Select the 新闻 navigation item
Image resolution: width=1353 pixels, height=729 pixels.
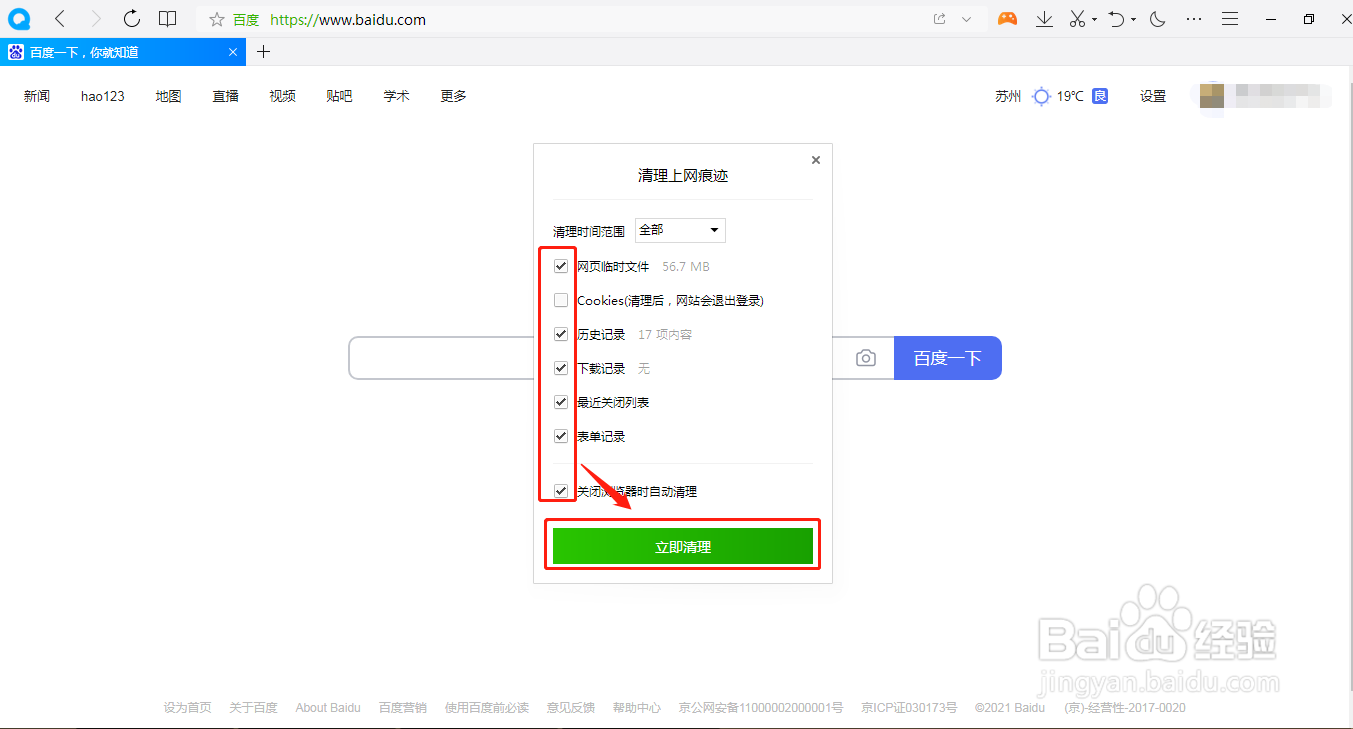(x=36, y=96)
